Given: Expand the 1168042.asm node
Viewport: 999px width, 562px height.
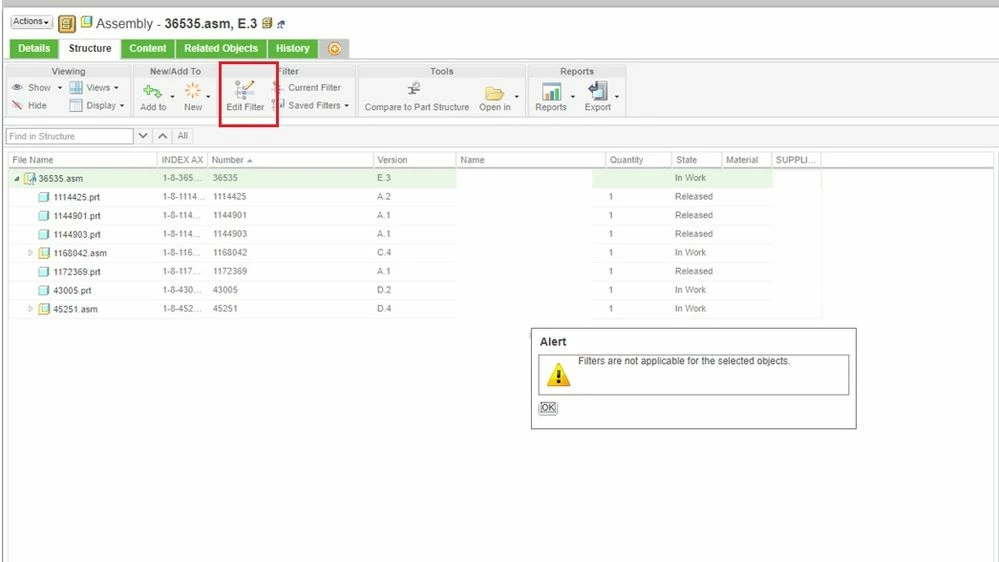Looking at the screenshot, I should click(30, 253).
